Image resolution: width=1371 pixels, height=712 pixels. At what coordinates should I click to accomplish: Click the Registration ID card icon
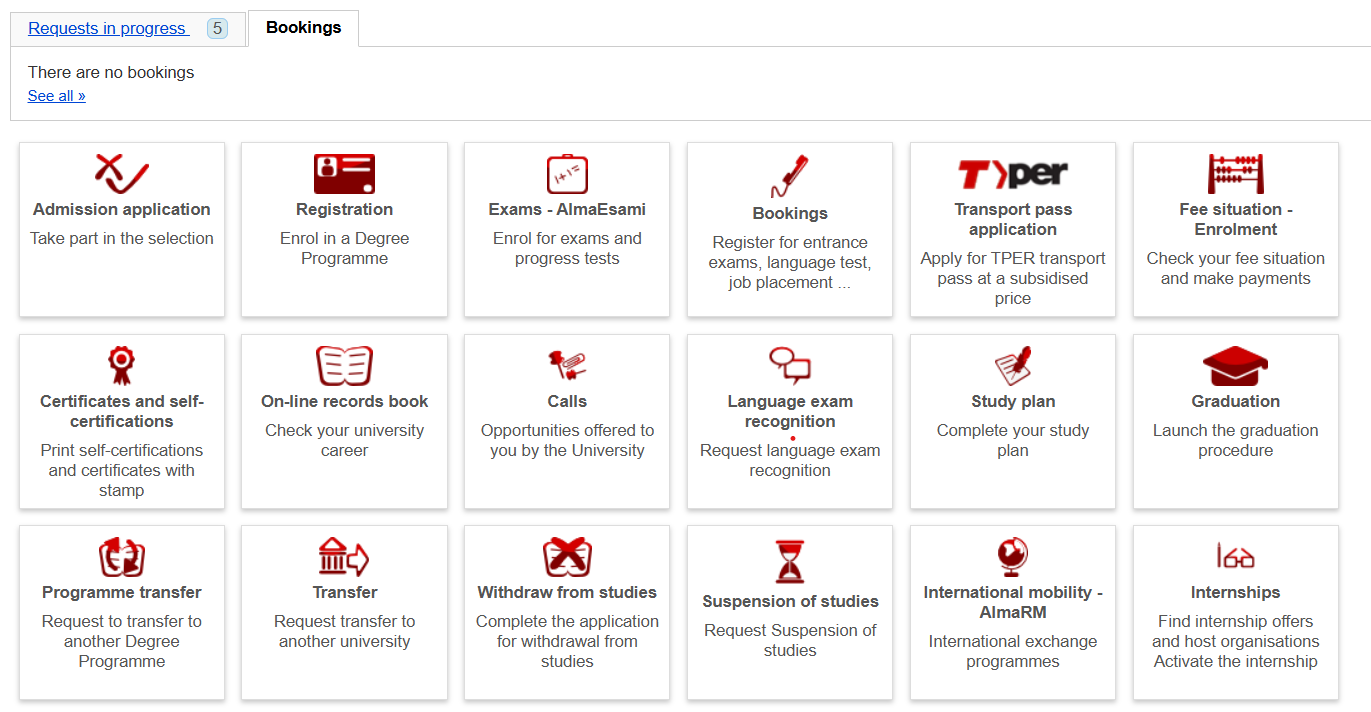(x=344, y=174)
